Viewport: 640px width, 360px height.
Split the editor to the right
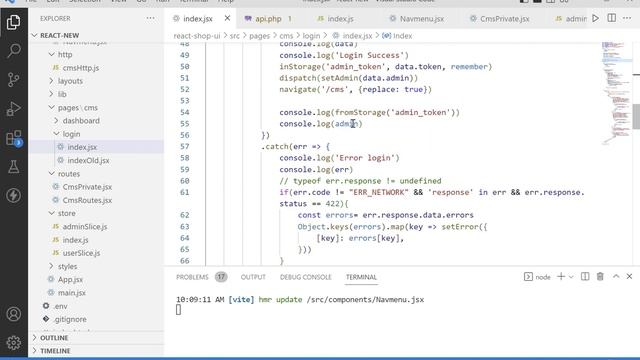tap(611, 18)
